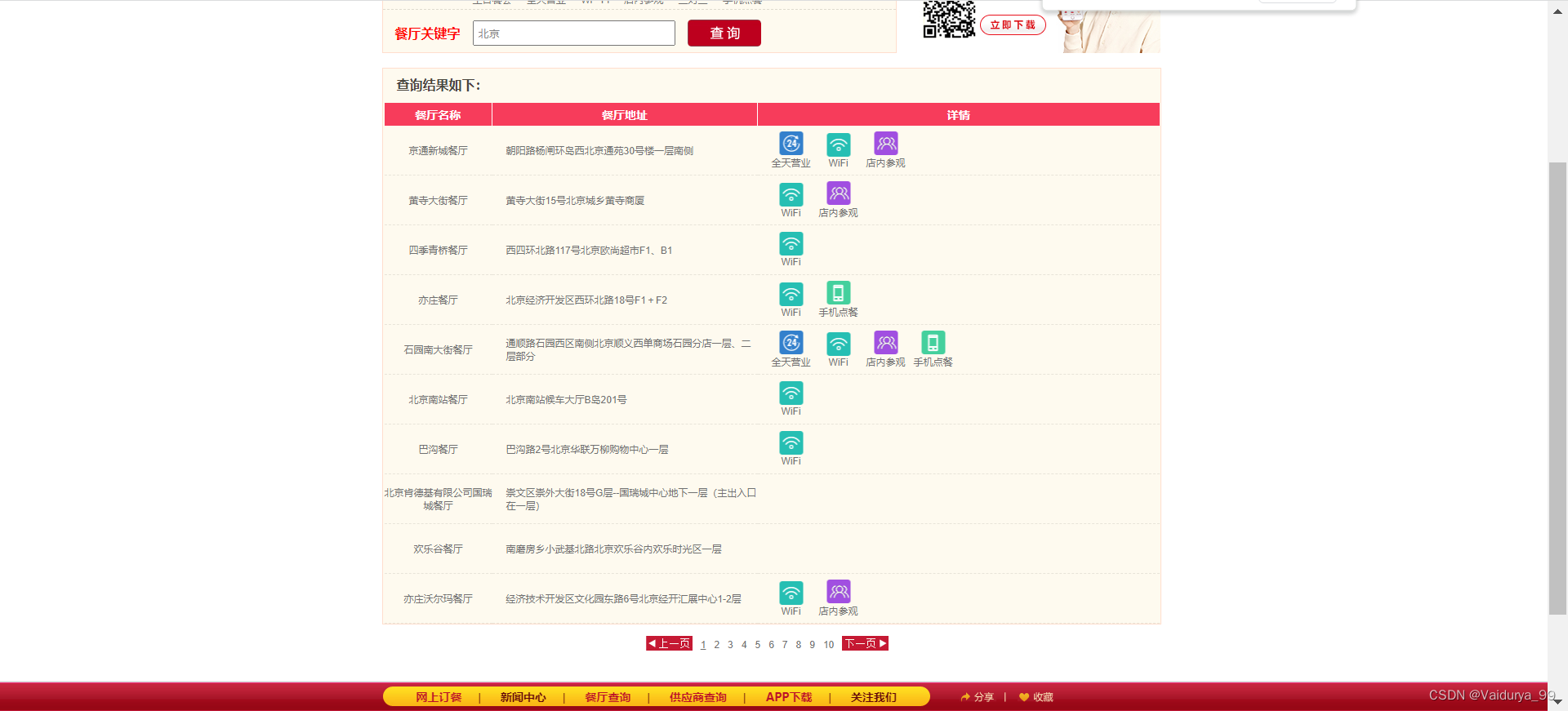Open results page 2

[717, 645]
